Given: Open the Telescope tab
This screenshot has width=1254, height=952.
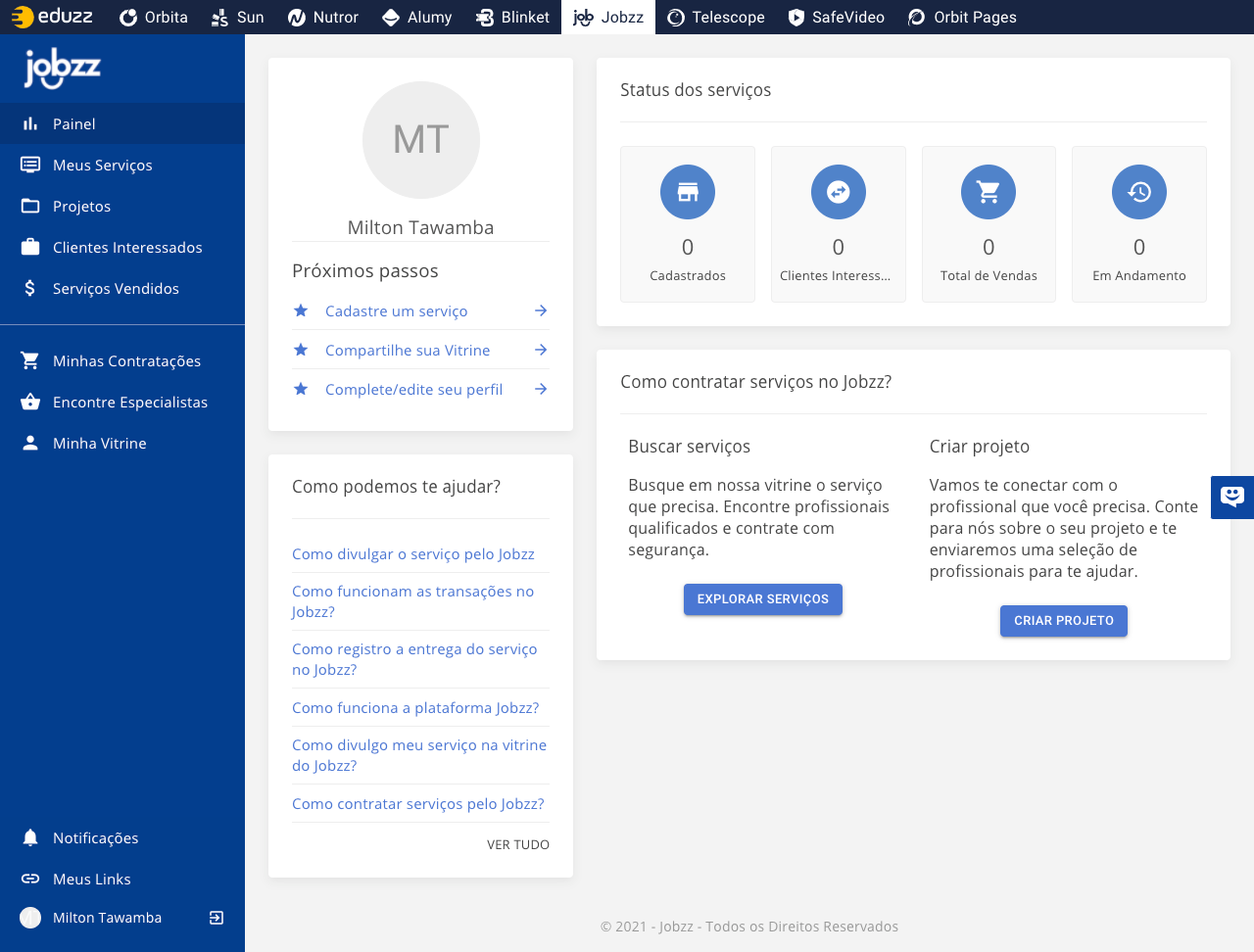Looking at the screenshot, I should (x=715, y=17).
